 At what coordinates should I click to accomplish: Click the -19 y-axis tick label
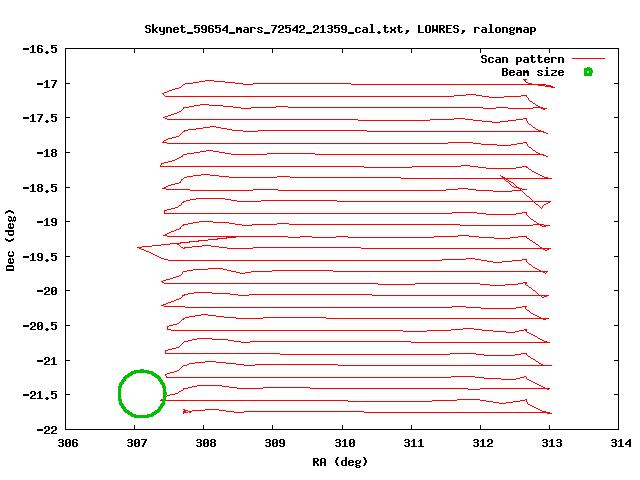click(47, 222)
